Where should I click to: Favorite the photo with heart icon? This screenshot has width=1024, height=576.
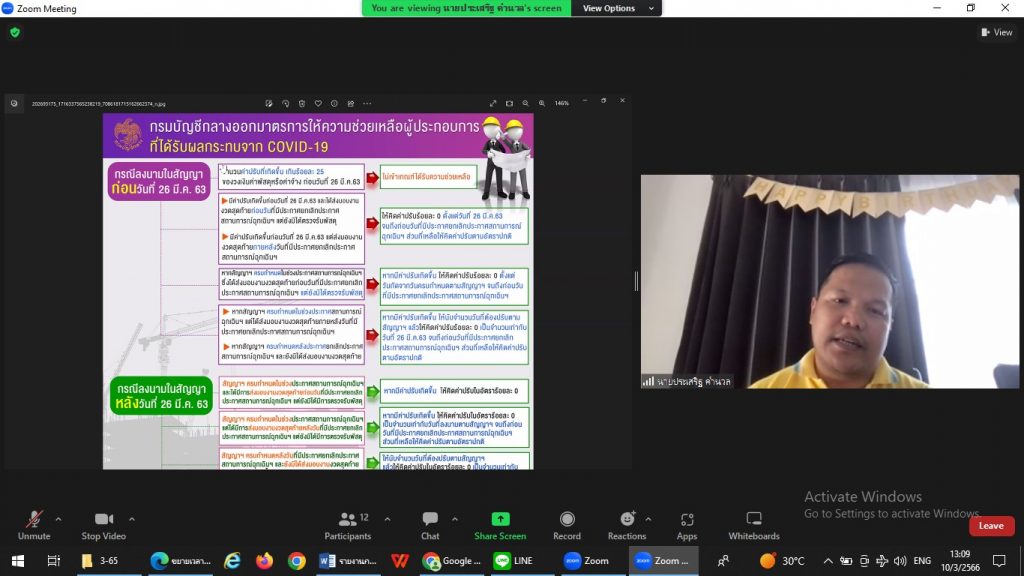click(x=318, y=103)
